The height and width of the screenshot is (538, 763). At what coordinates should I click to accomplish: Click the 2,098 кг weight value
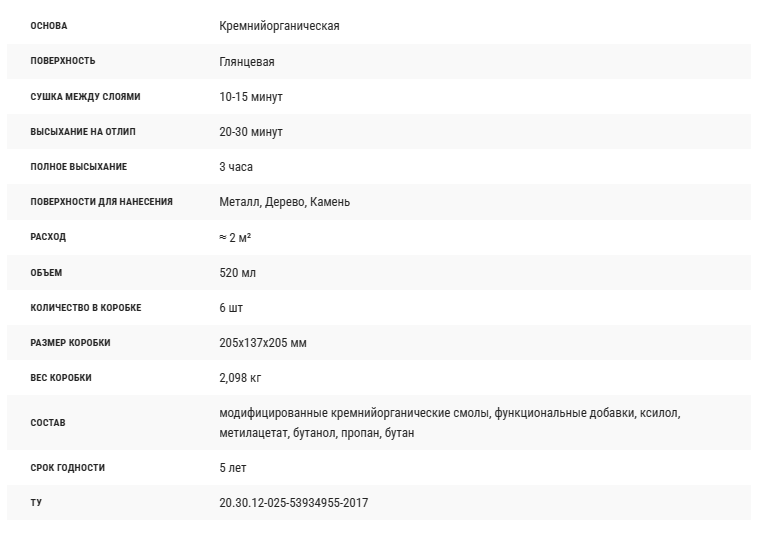[240, 378]
